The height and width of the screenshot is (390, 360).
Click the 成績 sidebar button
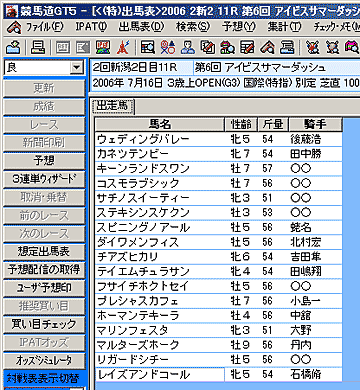[44, 107]
